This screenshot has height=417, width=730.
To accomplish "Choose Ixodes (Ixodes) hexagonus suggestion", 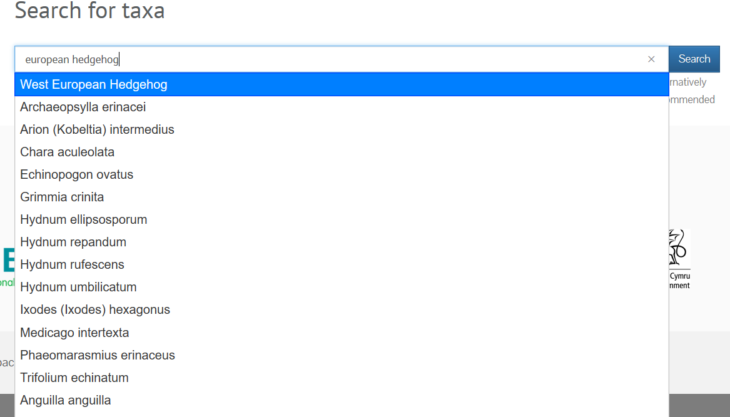I will 342,309.
